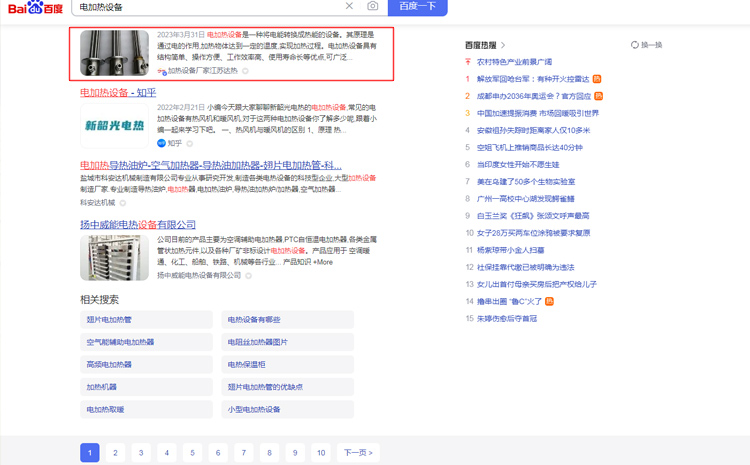The image size is (750, 465).
Task: Open the info marker beside 科安达机械
Action: [x=124, y=203]
